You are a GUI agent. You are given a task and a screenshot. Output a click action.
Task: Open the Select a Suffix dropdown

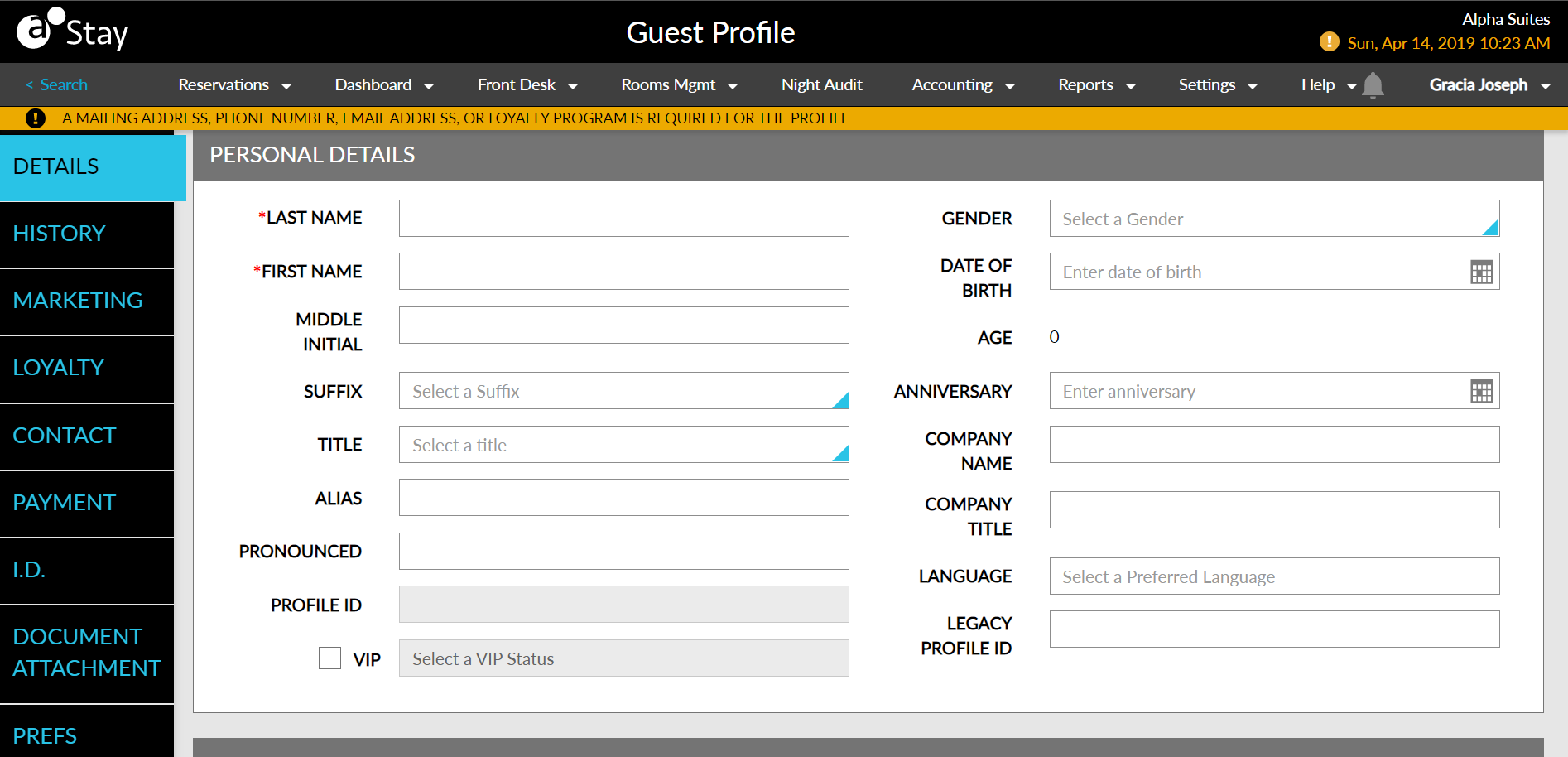click(623, 390)
